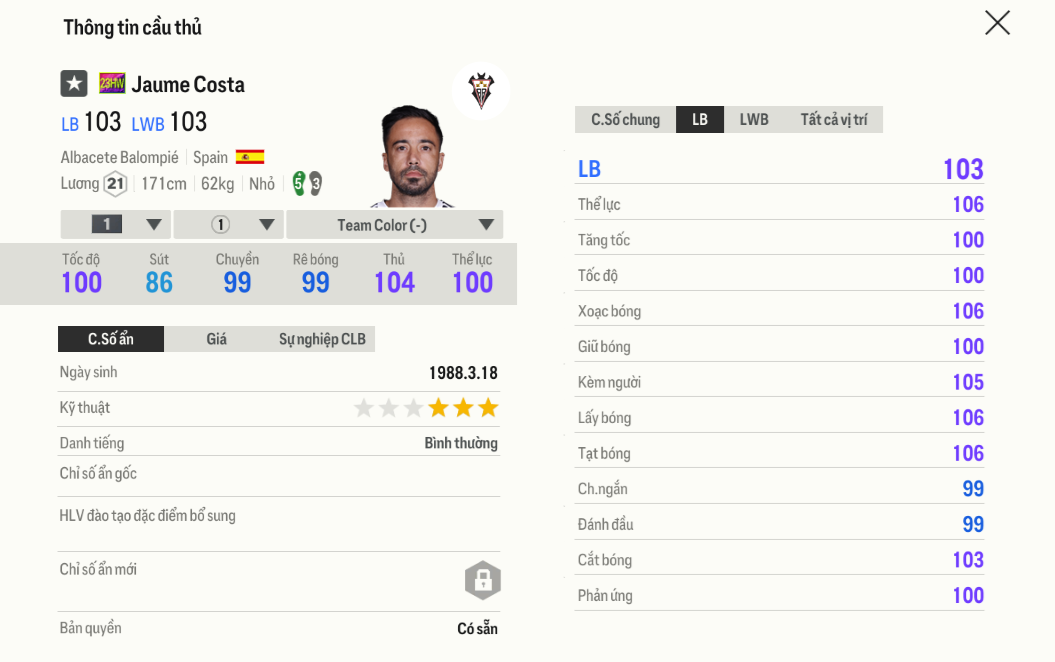The width and height of the screenshot is (1055, 662).
Task: Open the level 1 dropdown
Action: pyautogui.click(x=115, y=224)
